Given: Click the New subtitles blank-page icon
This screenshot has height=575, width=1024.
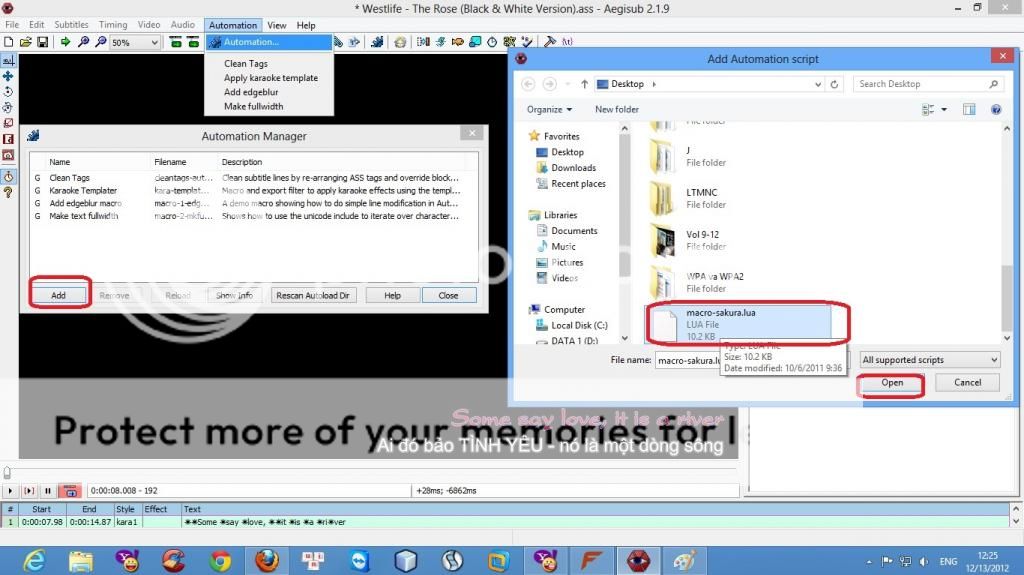Looking at the screenshot, I should coord(8,43).
